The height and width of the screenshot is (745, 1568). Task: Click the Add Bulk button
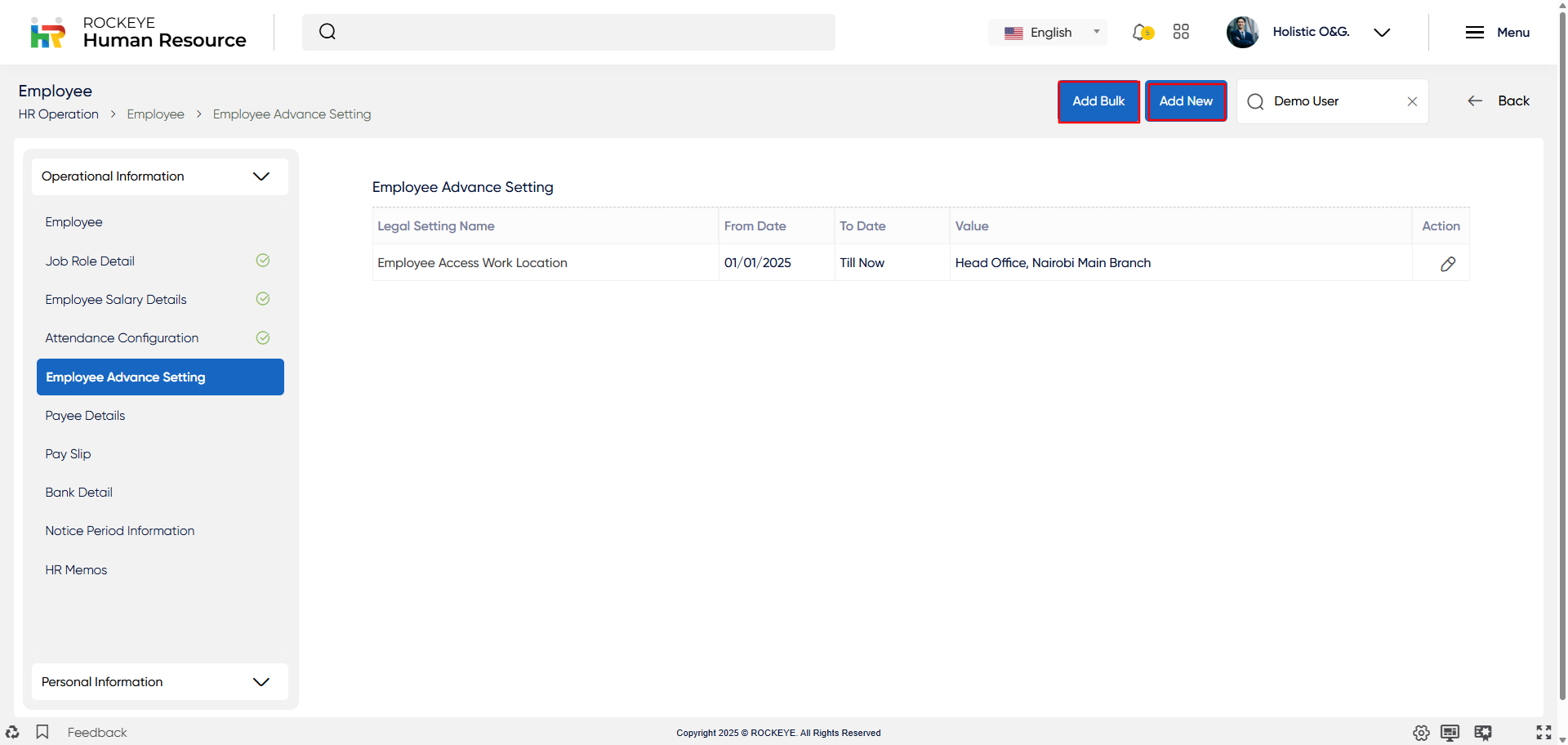[1098, 101]
